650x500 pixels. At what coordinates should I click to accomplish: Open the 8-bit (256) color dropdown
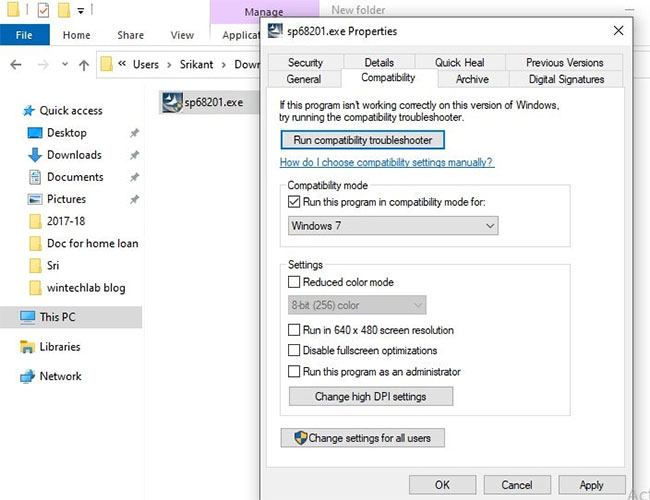point(357,305)
